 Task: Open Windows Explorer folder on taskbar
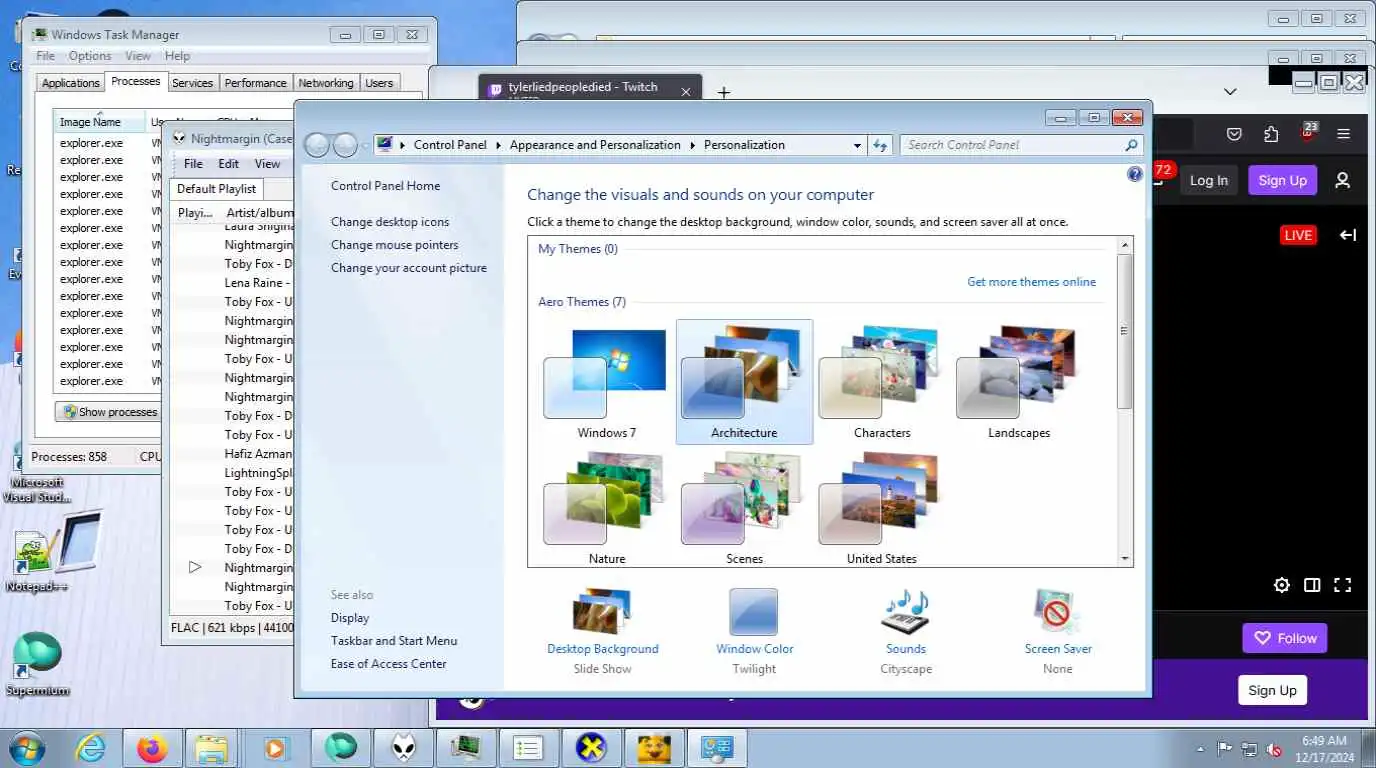(213, 748)
